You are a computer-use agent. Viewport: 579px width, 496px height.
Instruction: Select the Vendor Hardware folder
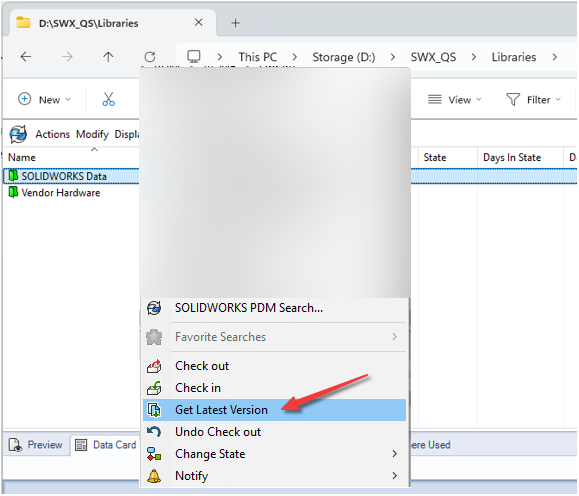[x=61, y=193]
